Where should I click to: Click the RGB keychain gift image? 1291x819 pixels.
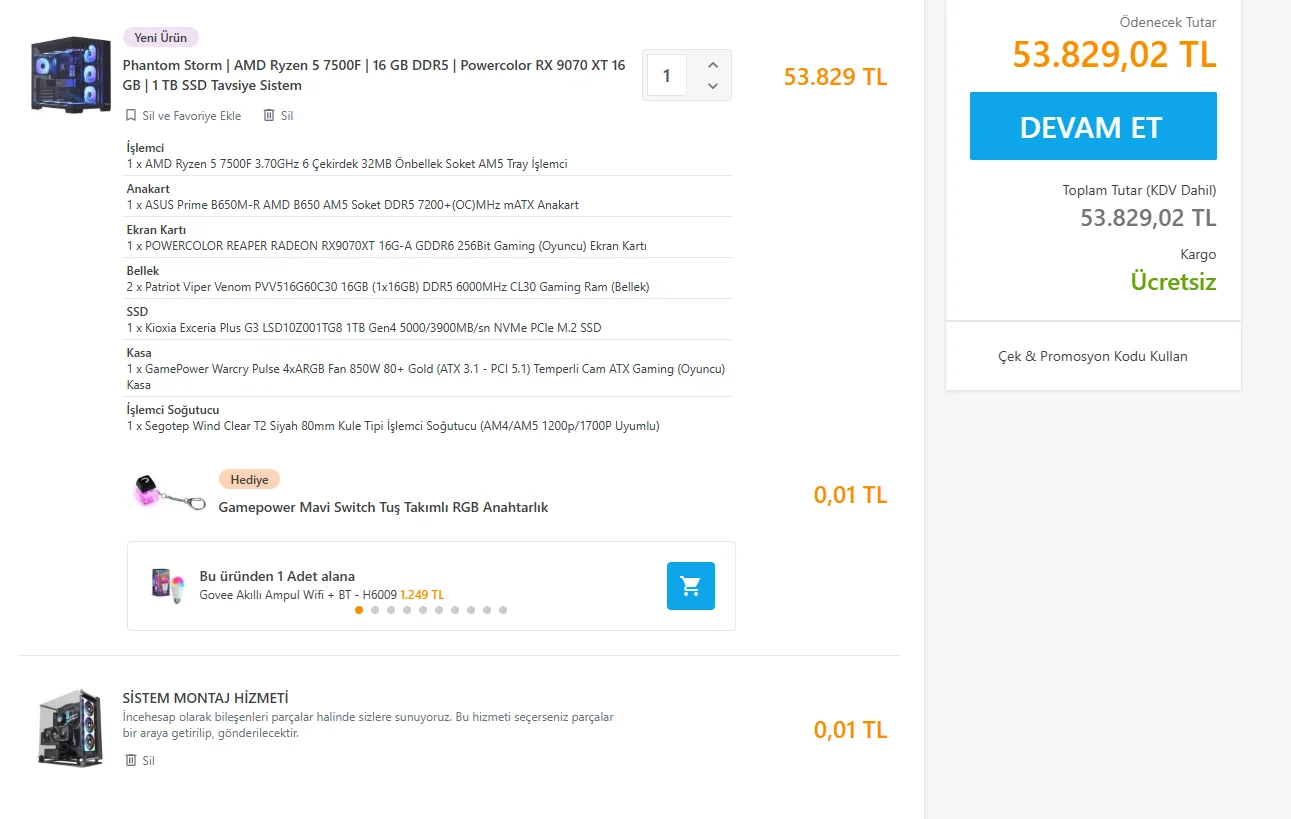point(163,493)
